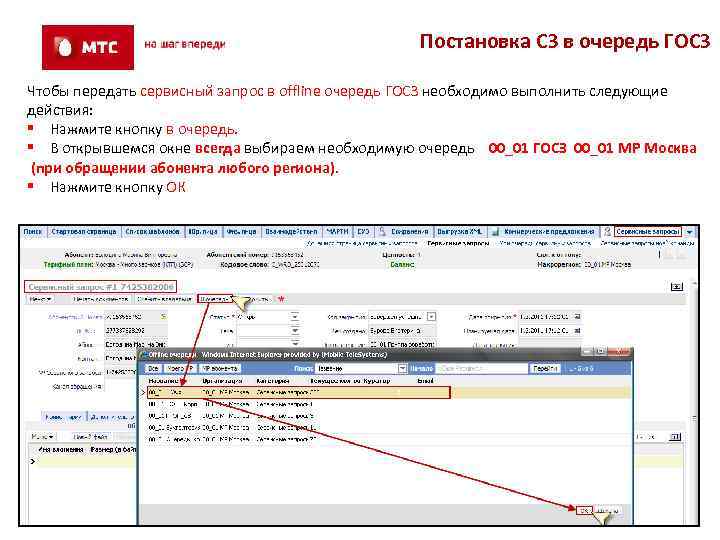
Task: Click the Абонентский номер field value
Action: pyautogui.click(x=133, y=316)
